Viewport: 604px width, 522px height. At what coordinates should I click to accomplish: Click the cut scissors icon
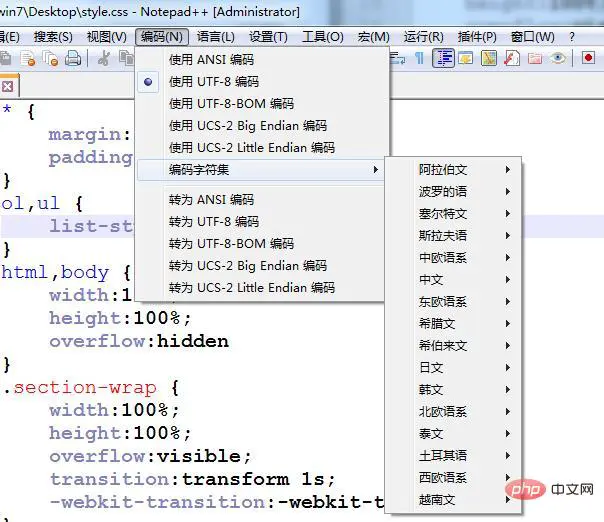[102, 59]
